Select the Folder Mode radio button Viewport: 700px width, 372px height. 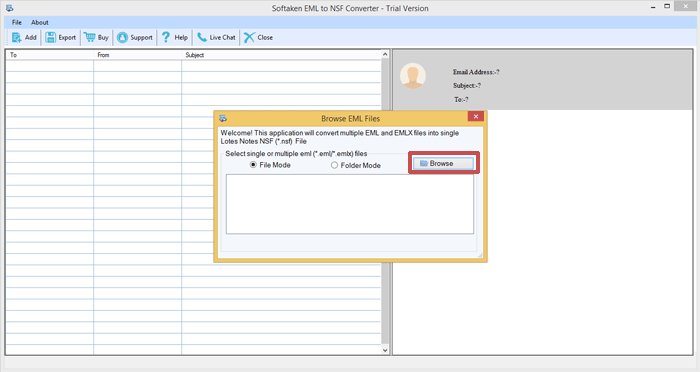tap(334, 165)
